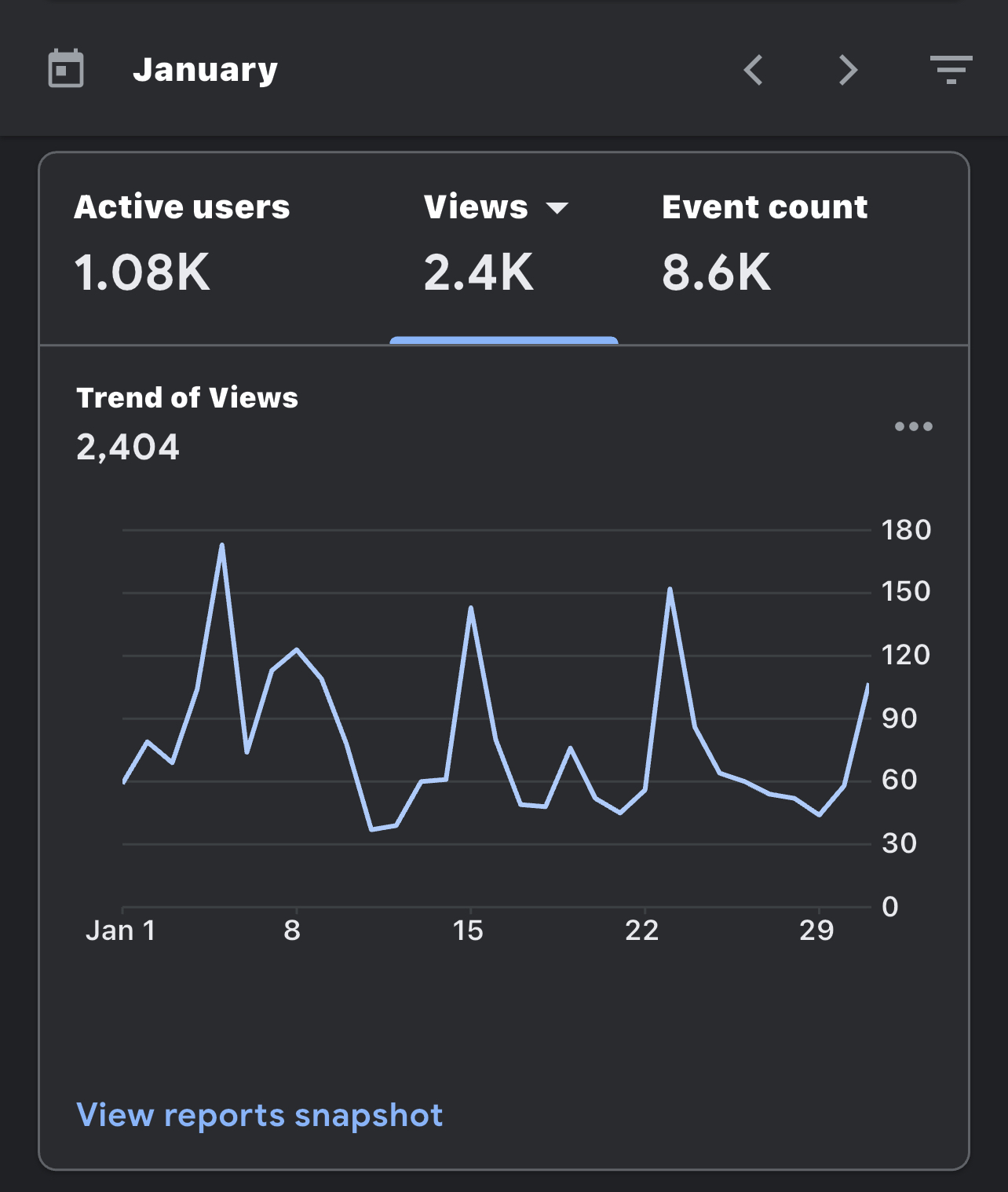Viewport: 1008px width, 1192px height.
Task: Click the Jan 23 peak on trend line
Action: tap(670, 588)
